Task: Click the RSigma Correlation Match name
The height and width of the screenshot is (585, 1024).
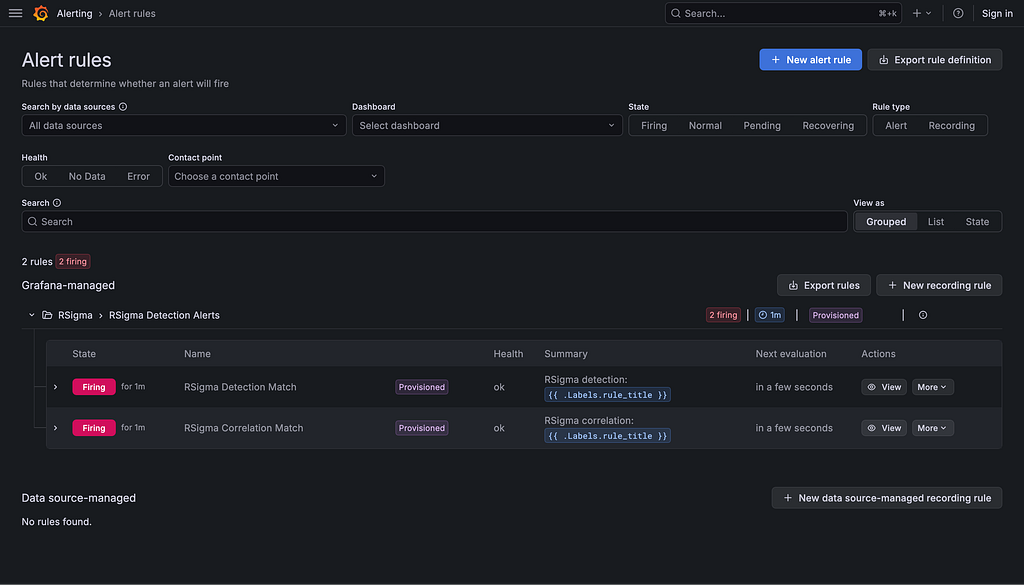Action: coord(244,428)
